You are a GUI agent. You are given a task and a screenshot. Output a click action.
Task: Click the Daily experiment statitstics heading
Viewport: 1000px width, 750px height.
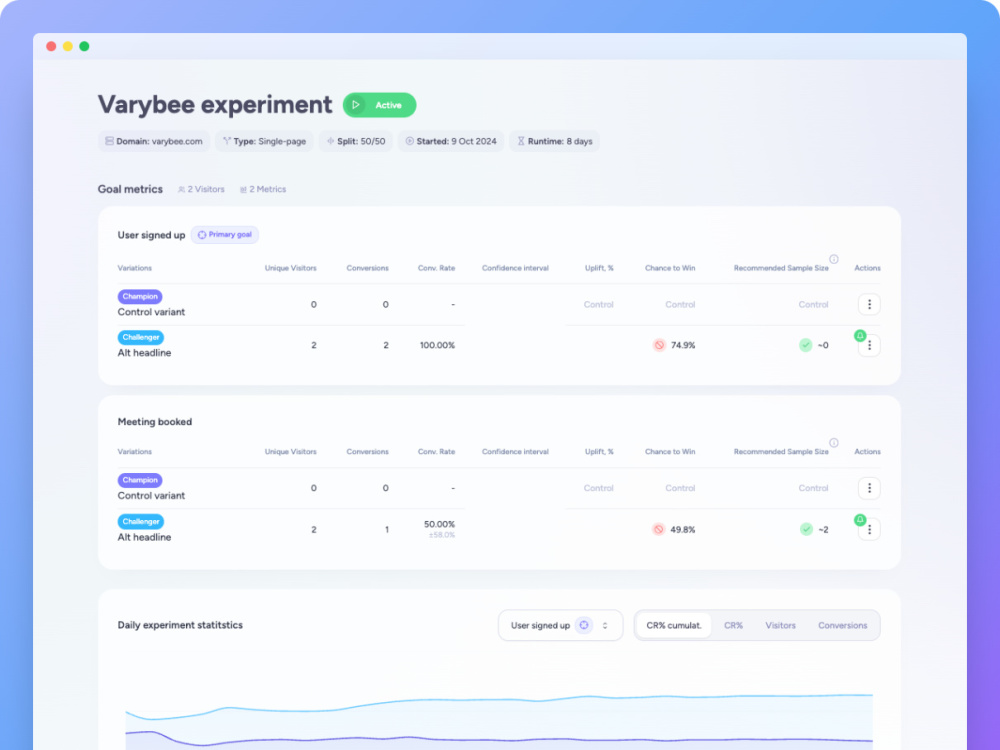180,626
